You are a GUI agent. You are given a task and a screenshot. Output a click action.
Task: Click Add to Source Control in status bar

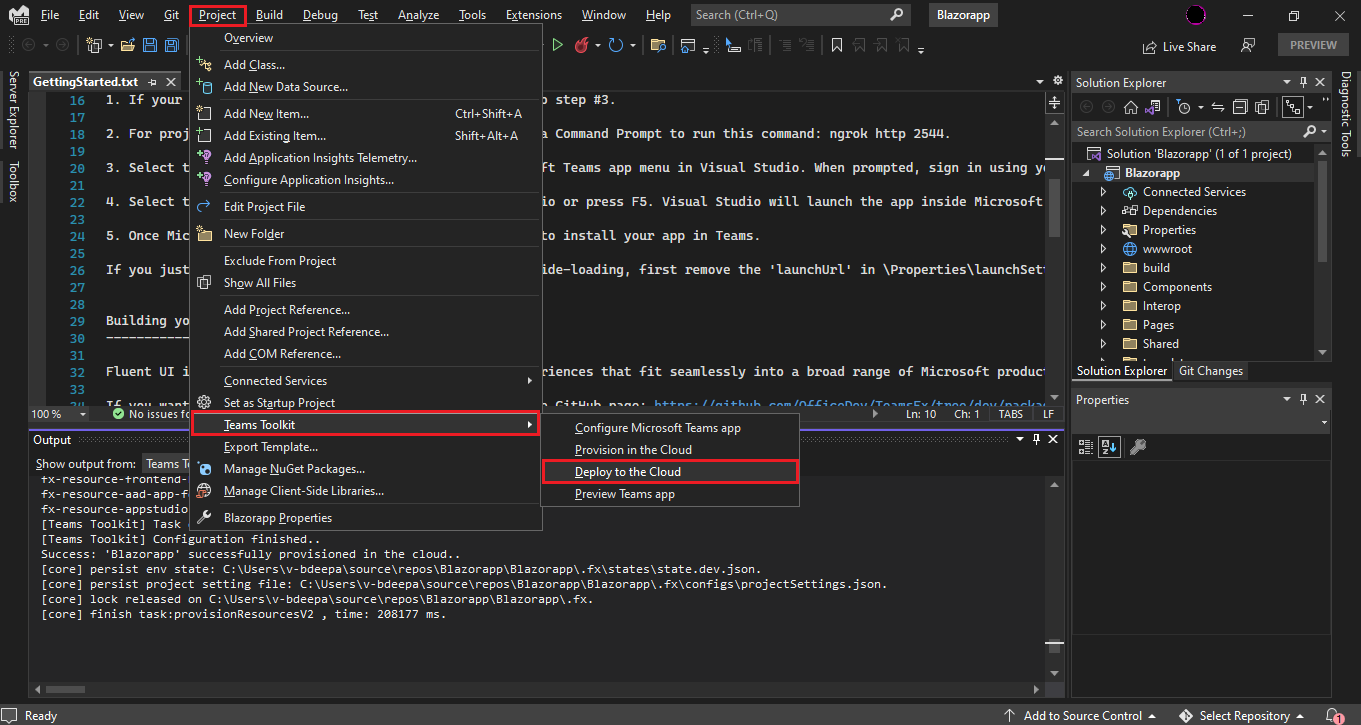coord(1081,715)
